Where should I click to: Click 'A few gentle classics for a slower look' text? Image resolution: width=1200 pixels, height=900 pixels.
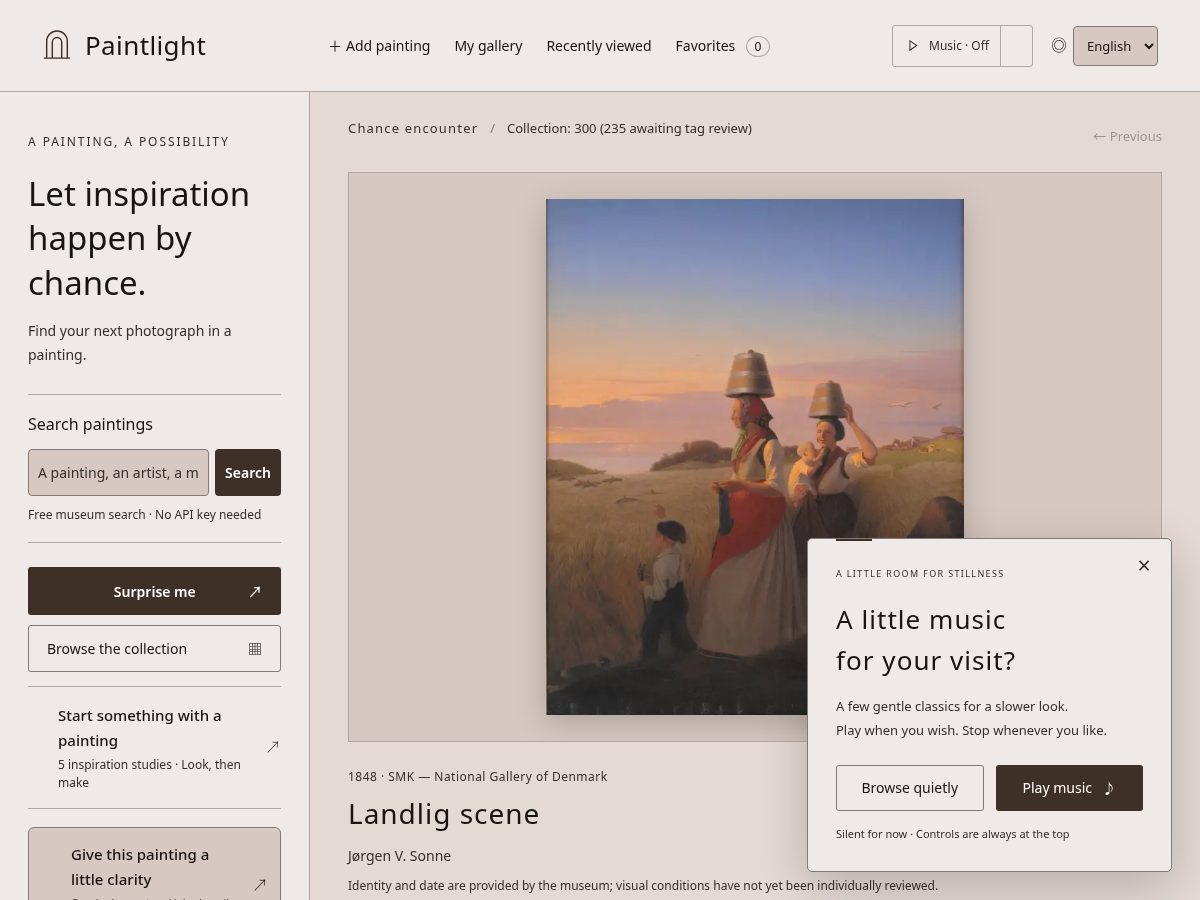click(952, 706)
